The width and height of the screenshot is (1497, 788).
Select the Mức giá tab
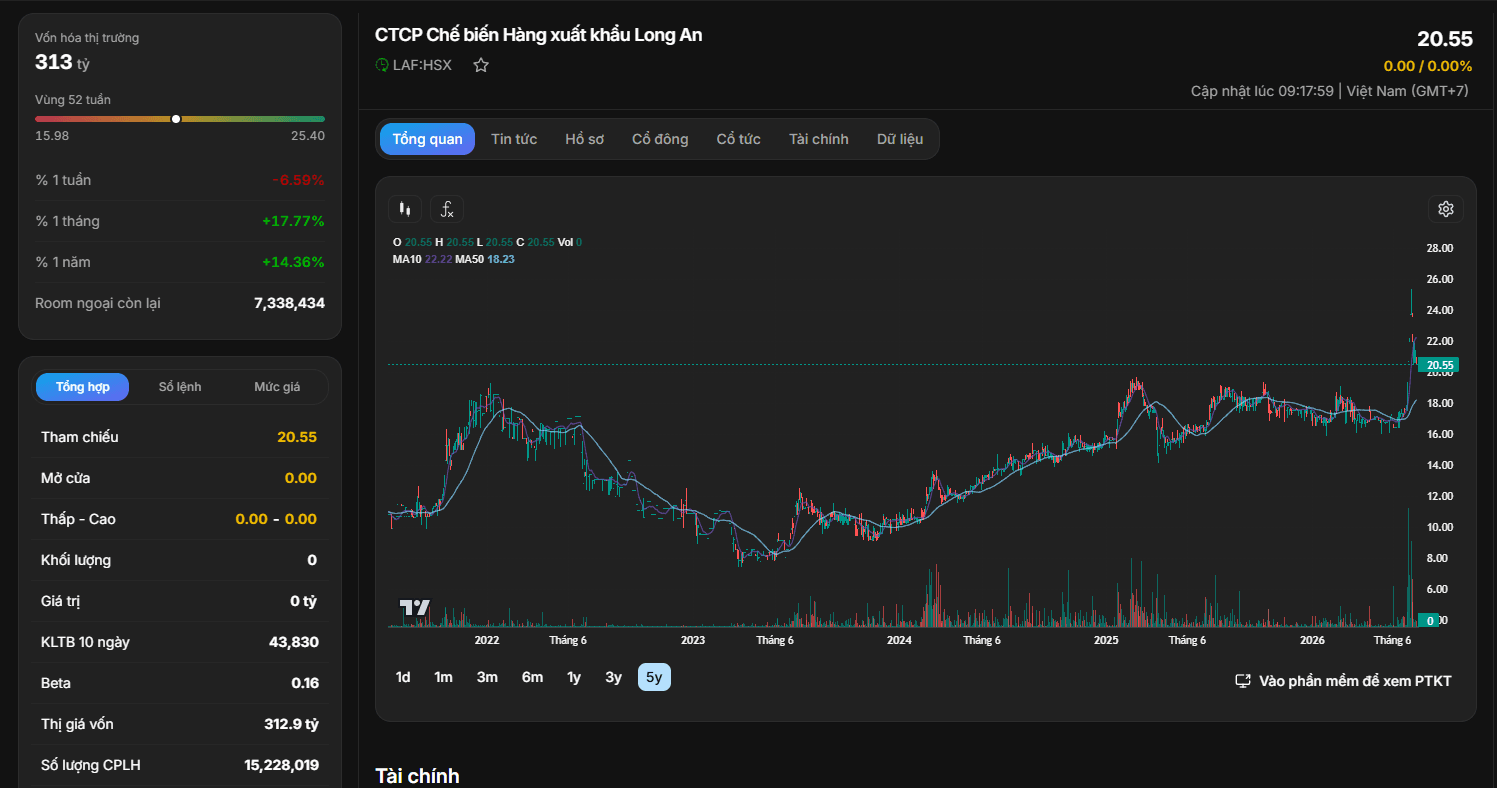pyautogui.click(x=277, y=387)
